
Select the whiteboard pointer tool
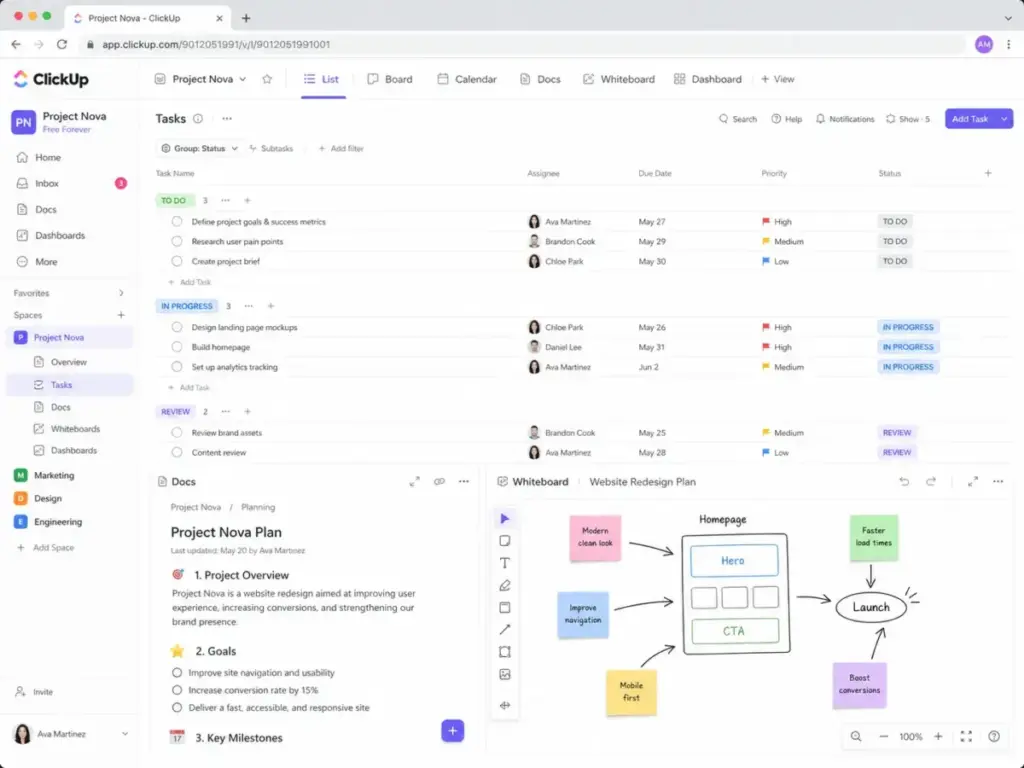pyautogui.click(x=504, y=519)
